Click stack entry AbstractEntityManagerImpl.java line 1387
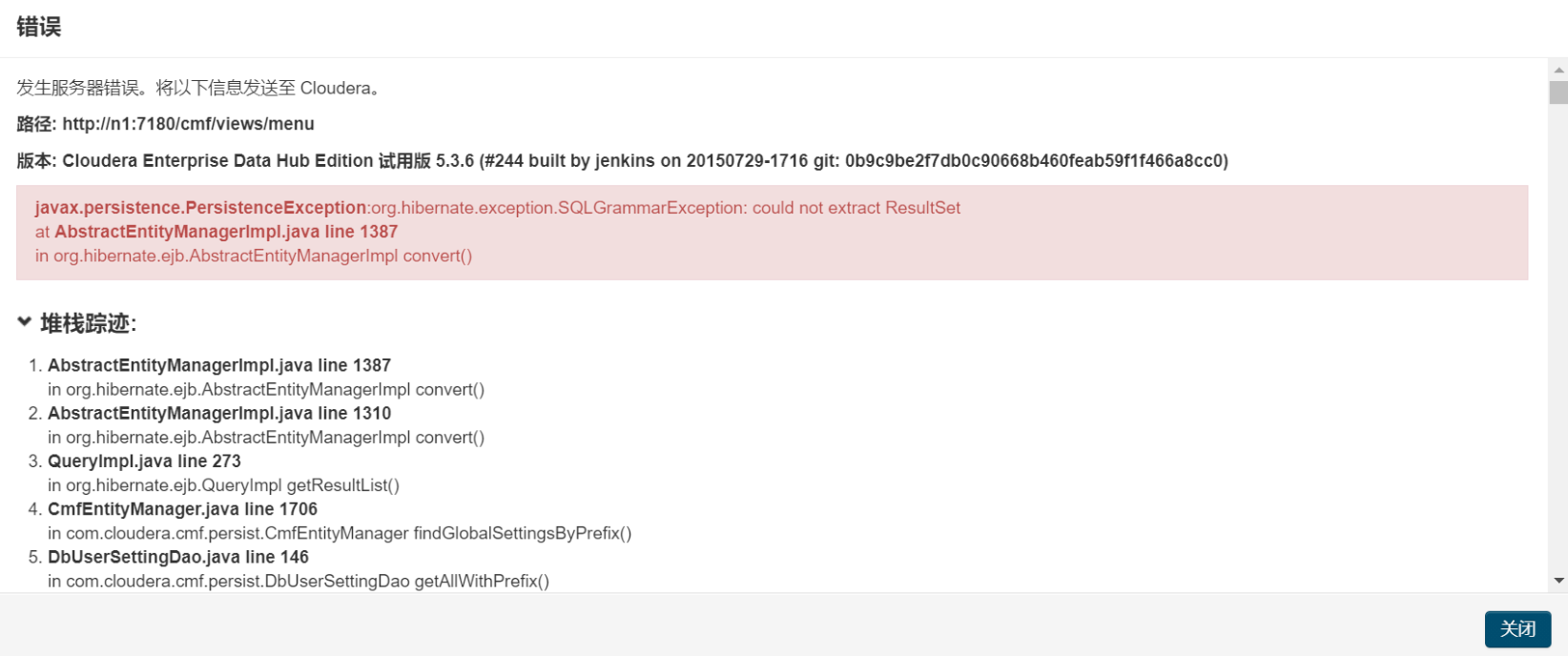This screenshot has width=1568, height=656. (219, 365)
